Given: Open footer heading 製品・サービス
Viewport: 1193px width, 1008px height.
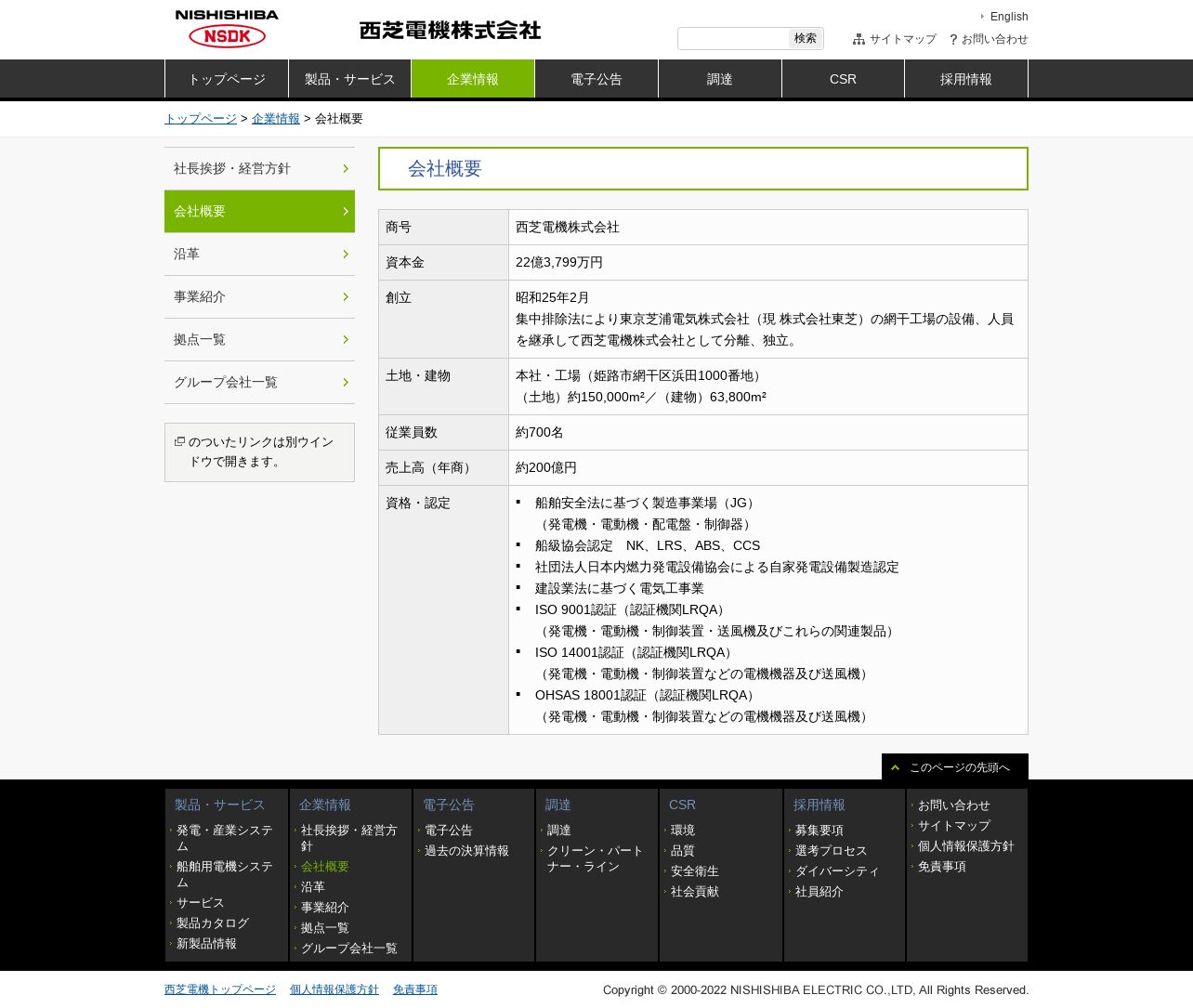Looking at the screenshot, I should (220, 805).
